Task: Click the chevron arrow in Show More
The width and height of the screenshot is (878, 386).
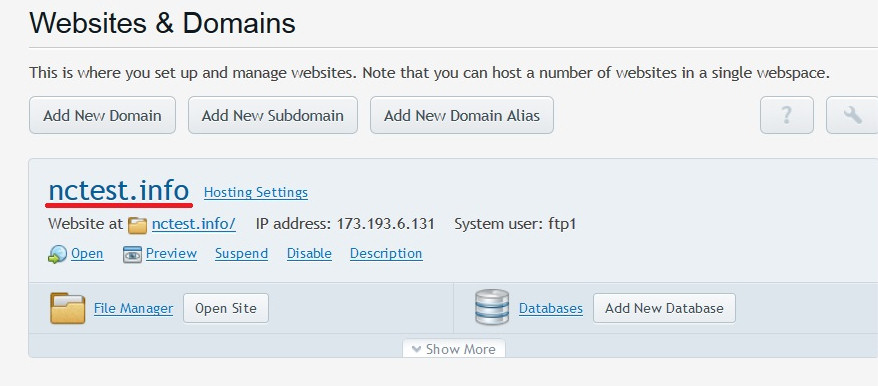Action: pyautogui.click(x=416, y=350)
